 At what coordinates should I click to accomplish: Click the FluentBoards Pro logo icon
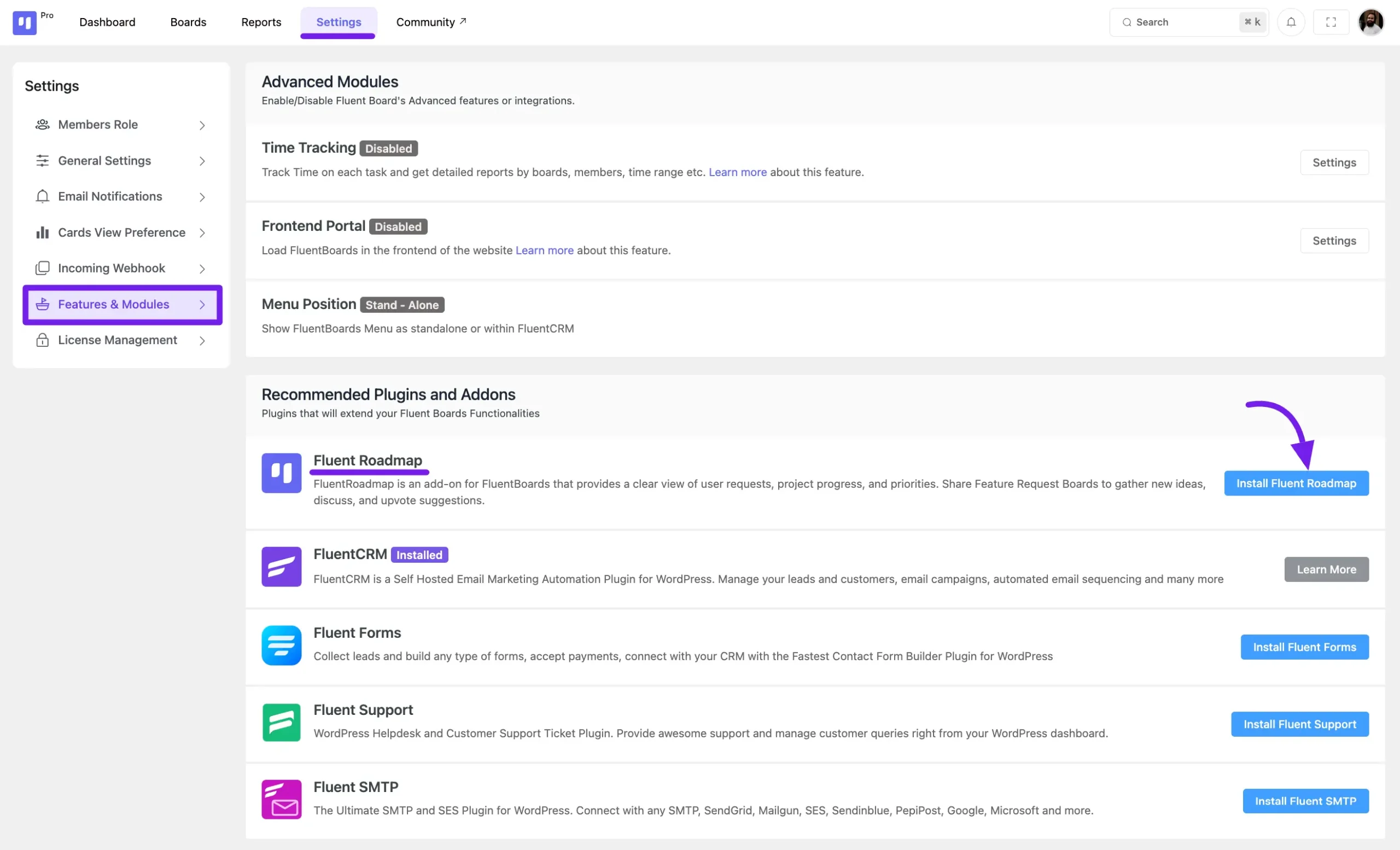coord(24,22)
